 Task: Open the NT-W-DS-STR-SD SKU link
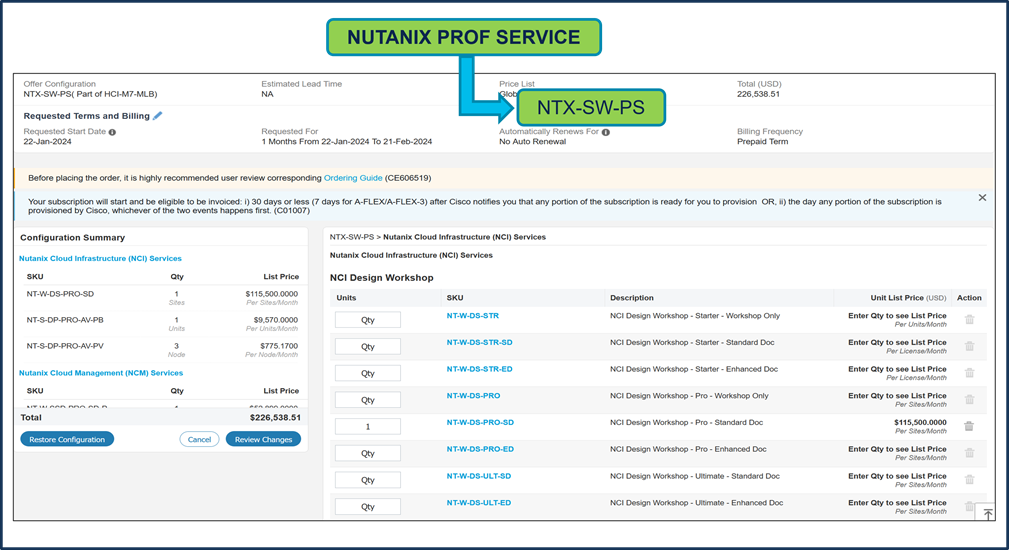click(x=479, y=342)
